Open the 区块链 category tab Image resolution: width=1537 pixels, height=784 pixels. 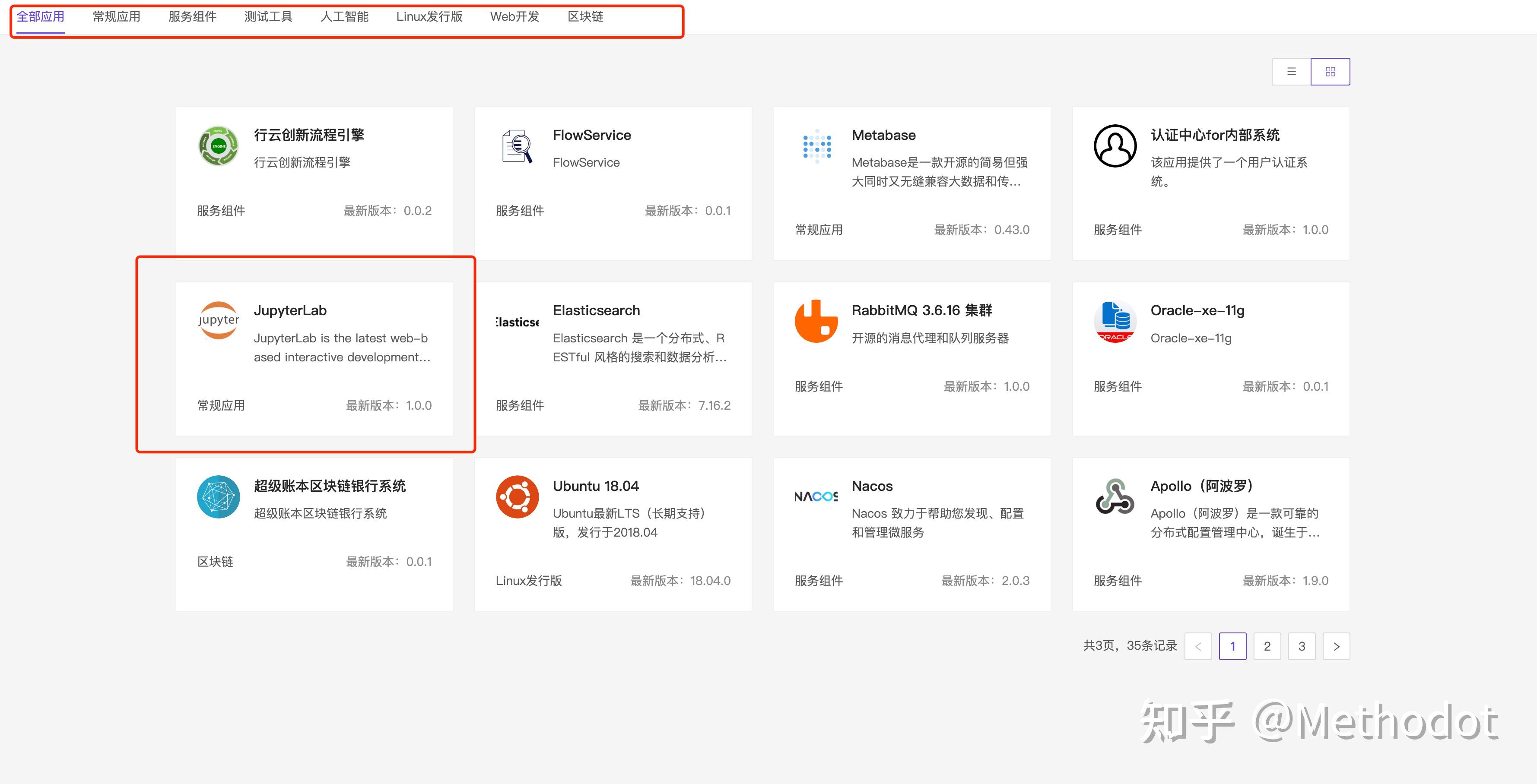[585, 17]
